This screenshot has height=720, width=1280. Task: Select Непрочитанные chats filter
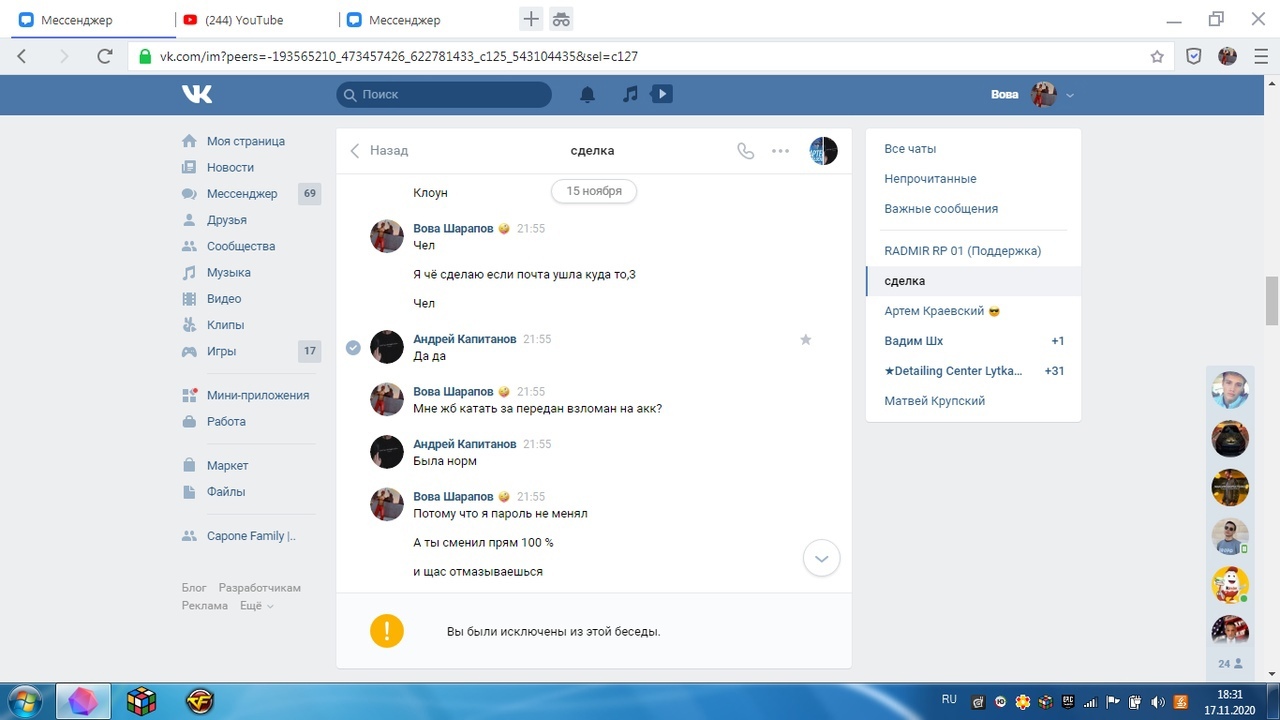coord(930,179)
